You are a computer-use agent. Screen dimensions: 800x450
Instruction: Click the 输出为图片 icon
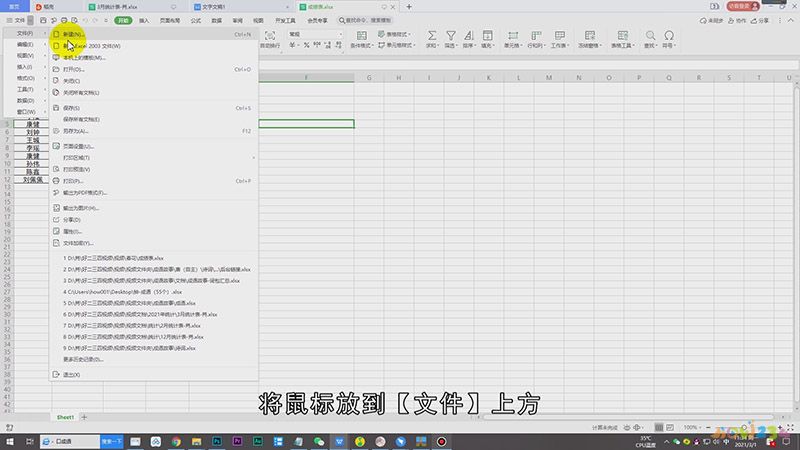coord(56,208)
